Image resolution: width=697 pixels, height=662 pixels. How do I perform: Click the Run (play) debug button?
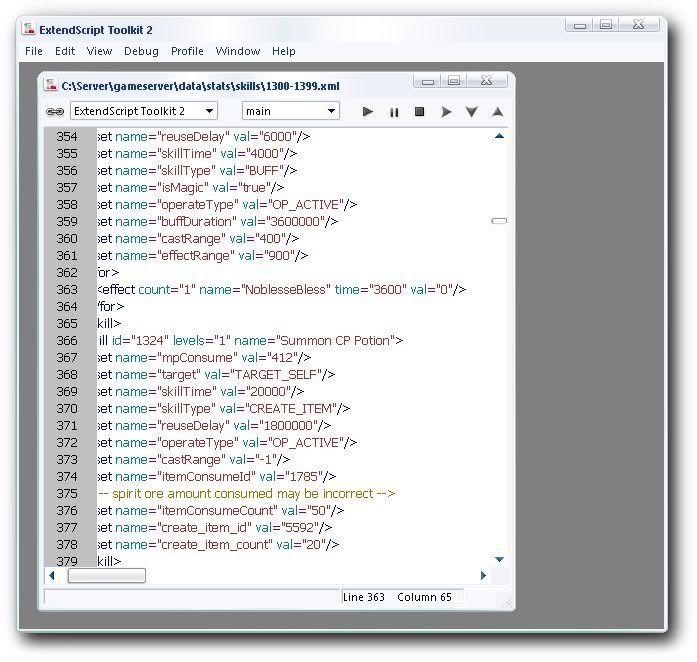368,112
